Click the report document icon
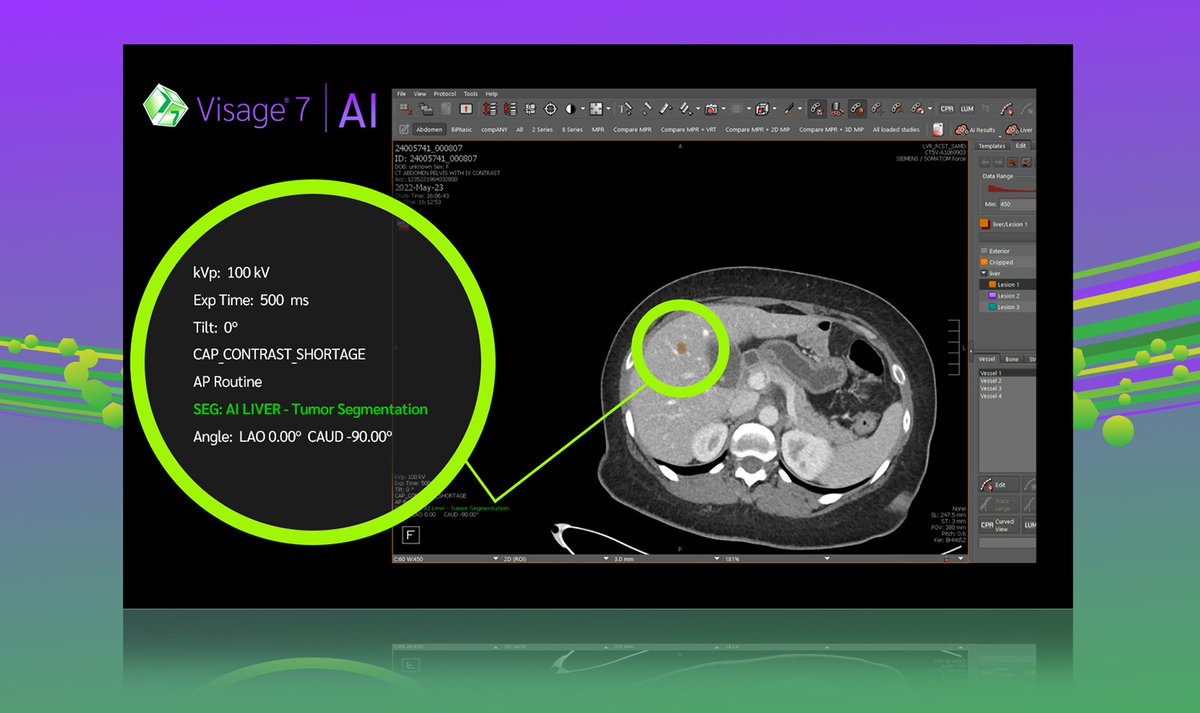This screenshot has width=1200, height=713. coord(938,130)
